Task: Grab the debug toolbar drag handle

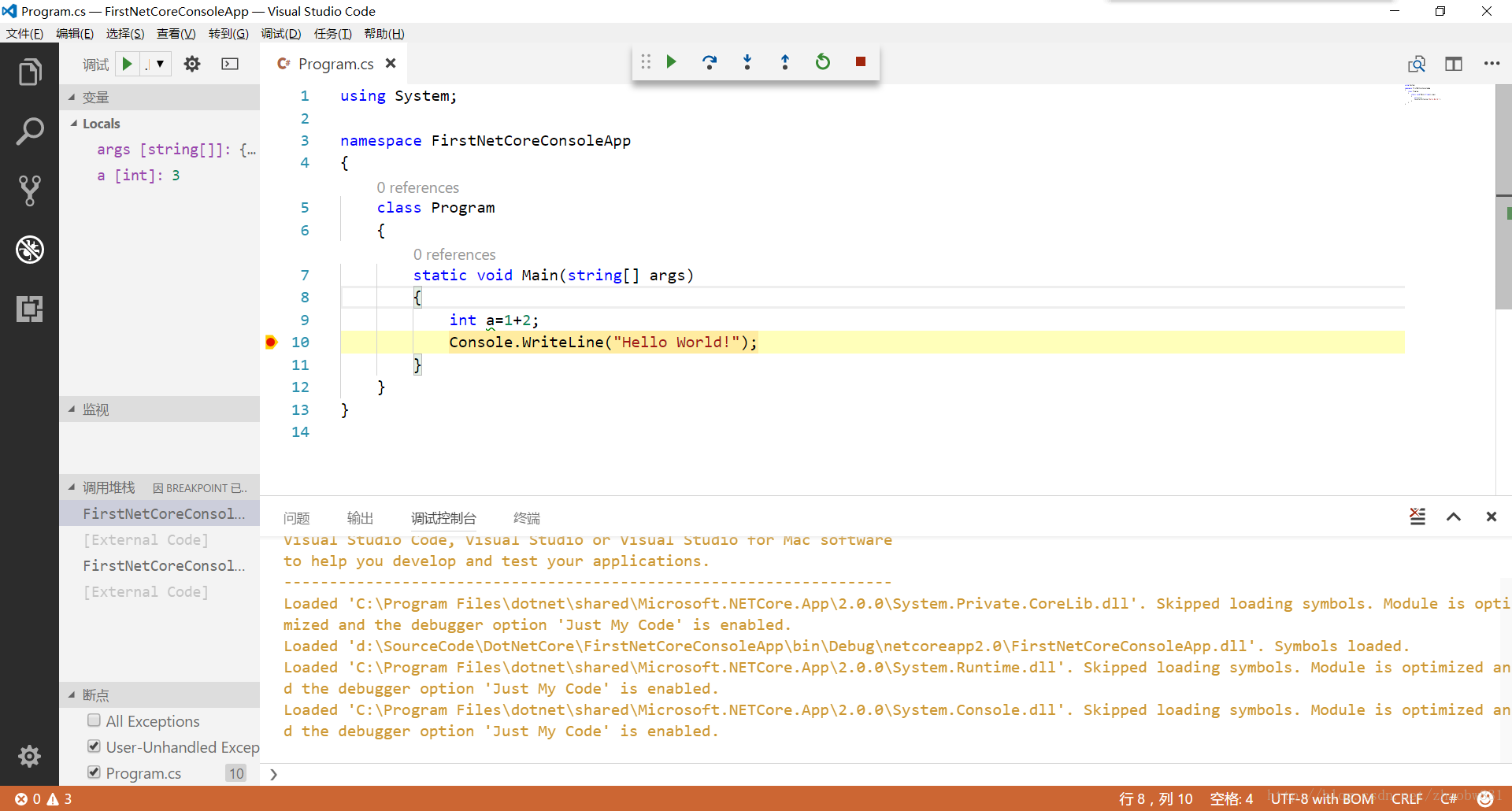Action: tap(646, 61)
